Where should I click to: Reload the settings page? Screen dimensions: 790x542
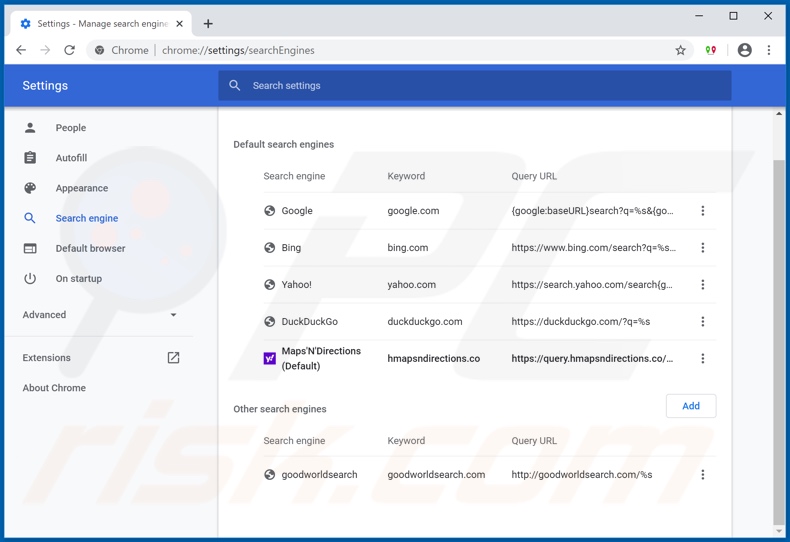coord(70,50)
